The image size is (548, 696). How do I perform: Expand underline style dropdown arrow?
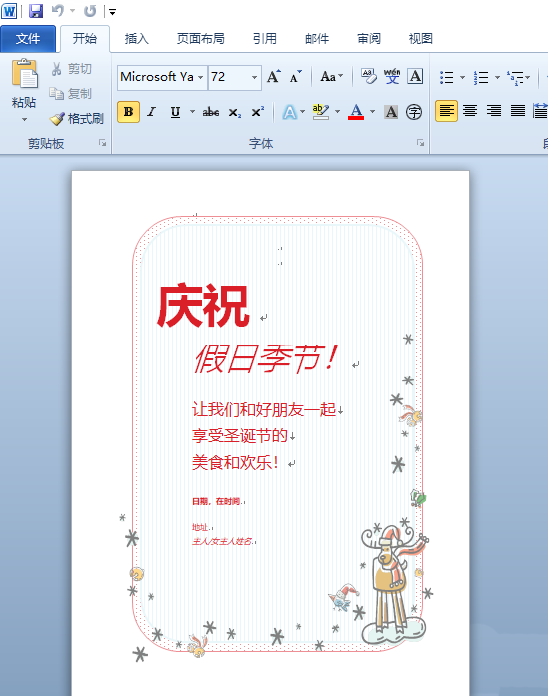click(193, 111)
